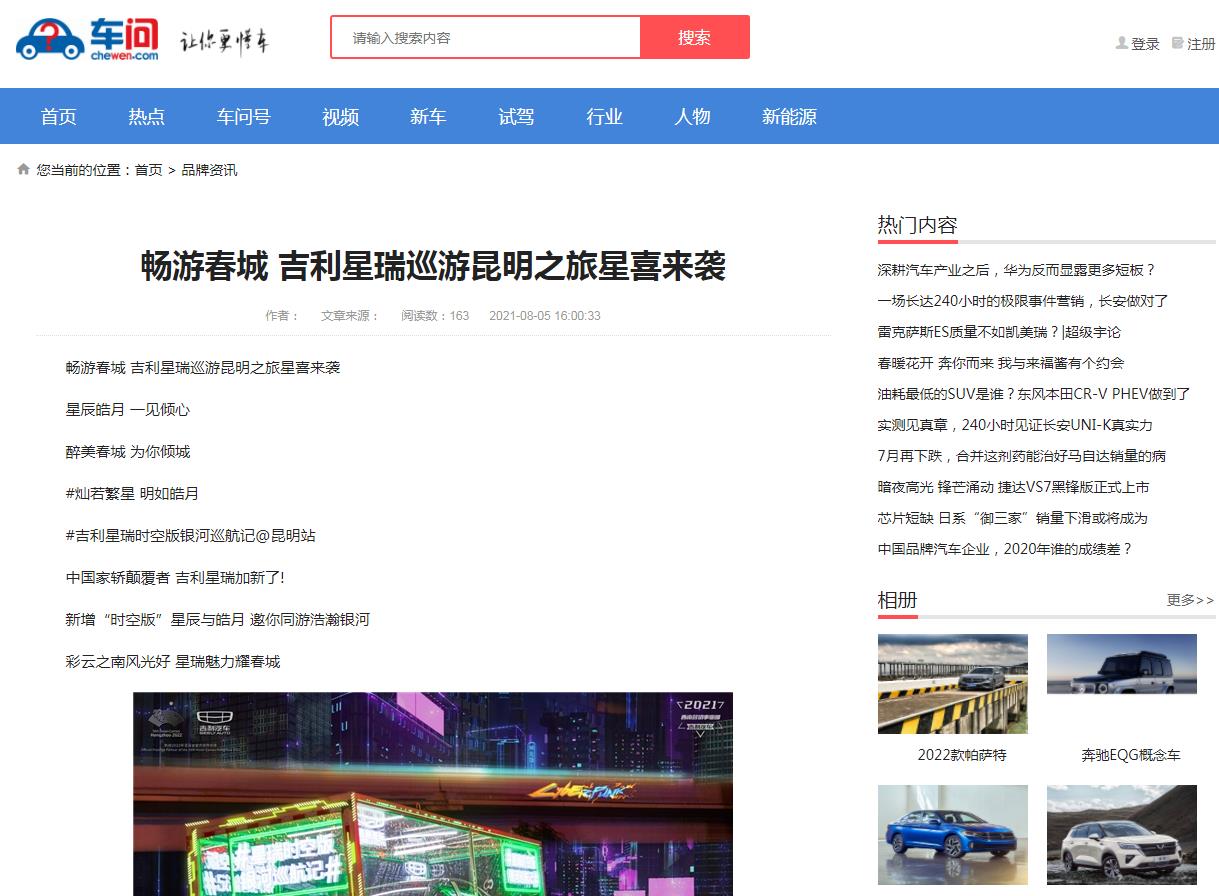Image resolution: width=1219 pixels, height=896 pixels.
Task: Open 雷克萨斯ES质量不如凯美瑞 link
Action: [x=1000, y=332]
